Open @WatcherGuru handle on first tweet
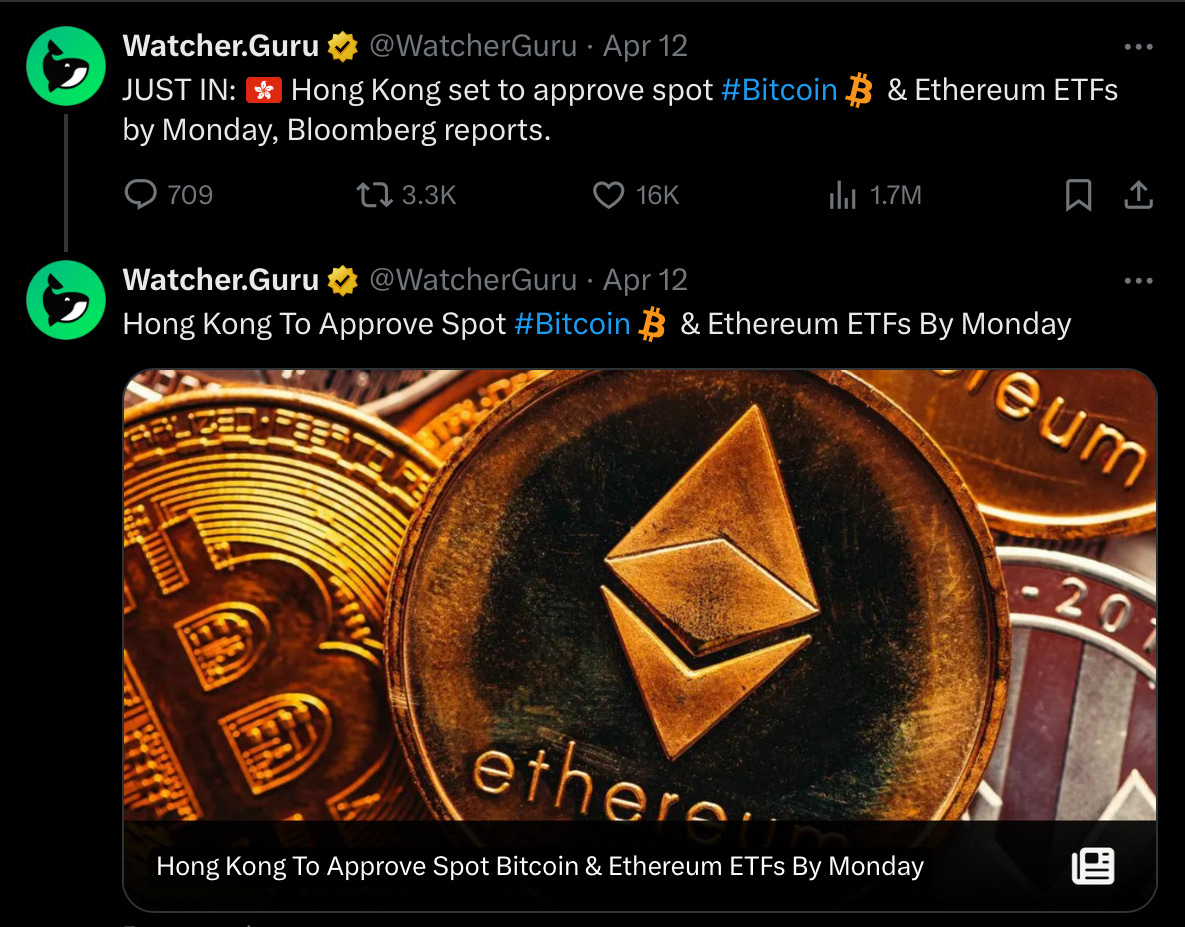Viewport: 1185px width, 927px height. 473,46
